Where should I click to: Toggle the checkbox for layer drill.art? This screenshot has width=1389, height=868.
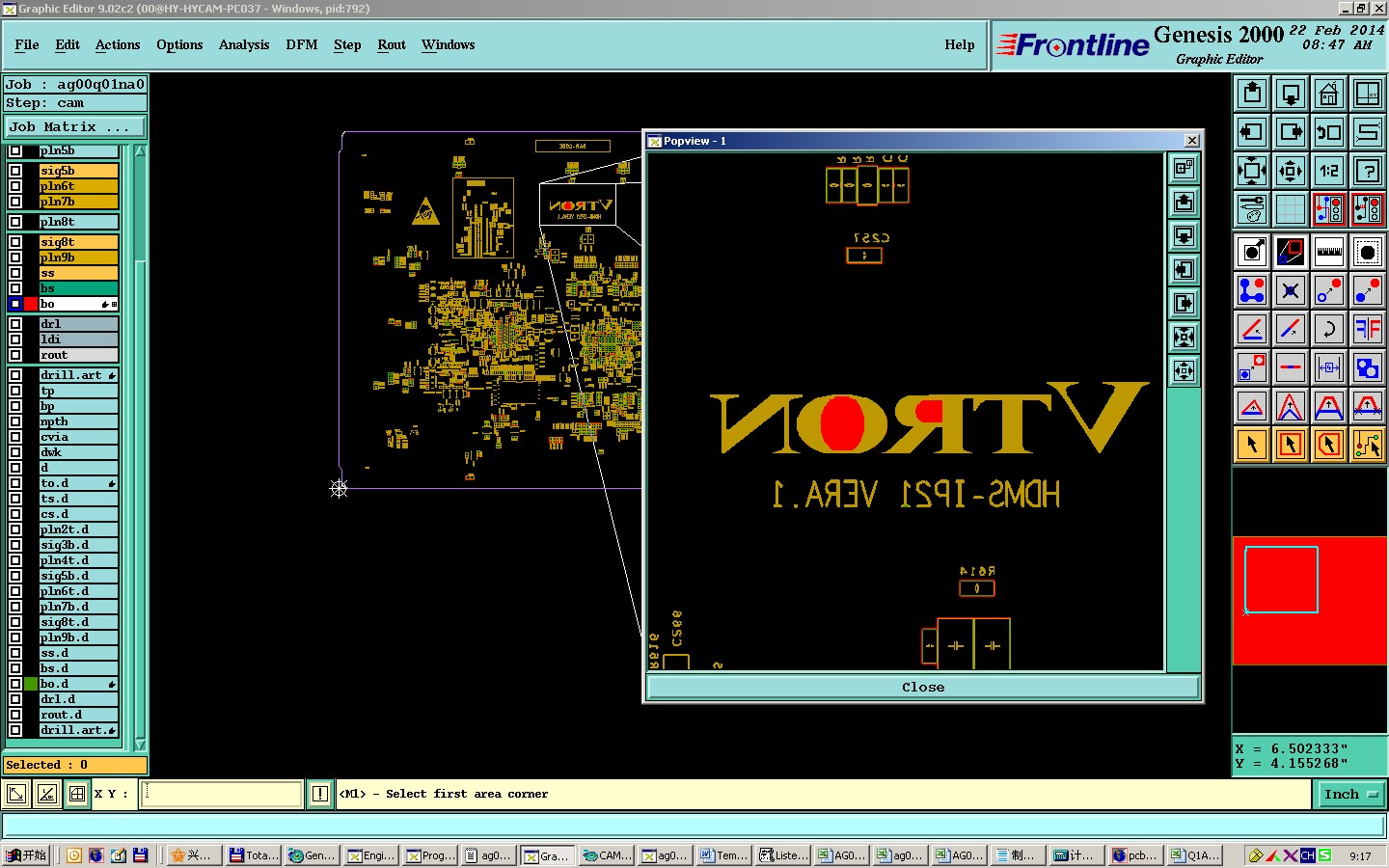pos(15,375)
